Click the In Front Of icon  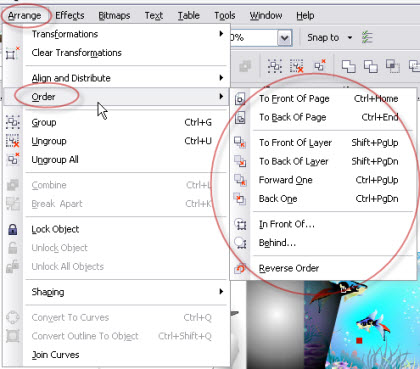pyautogui.click(x=240, y=224)
